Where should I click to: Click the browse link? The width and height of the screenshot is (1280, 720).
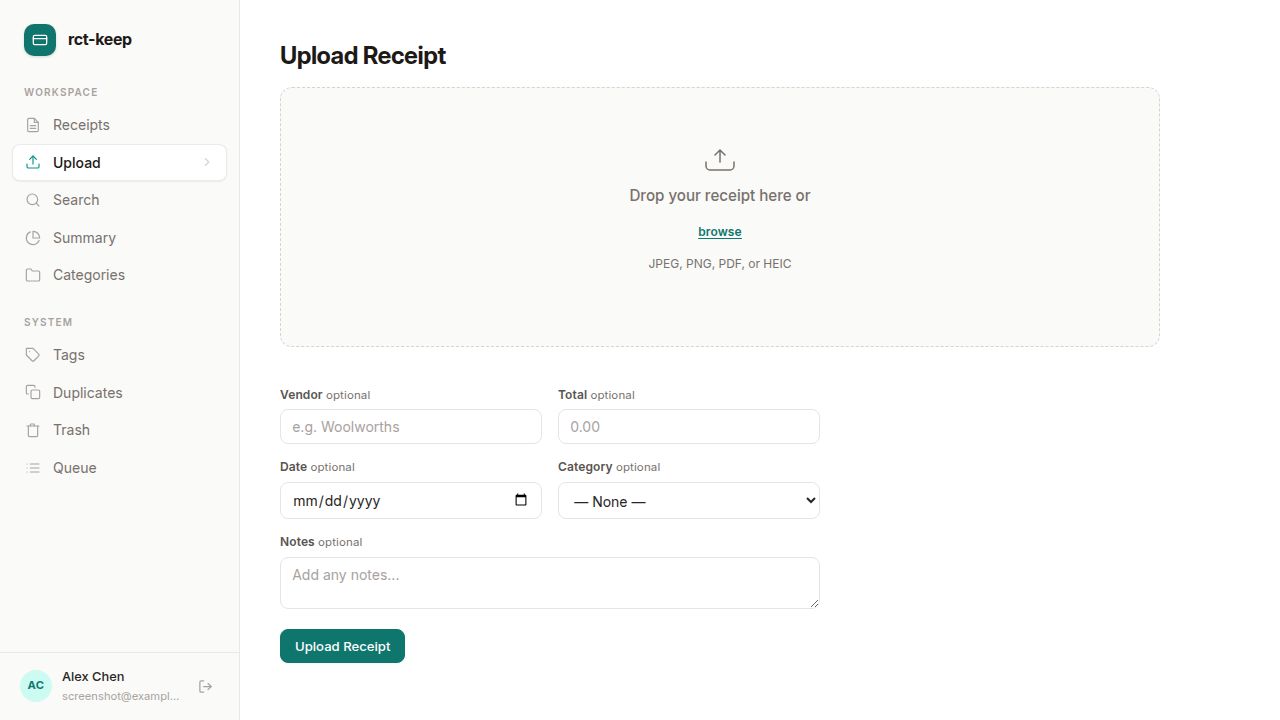tap(719, 231)
